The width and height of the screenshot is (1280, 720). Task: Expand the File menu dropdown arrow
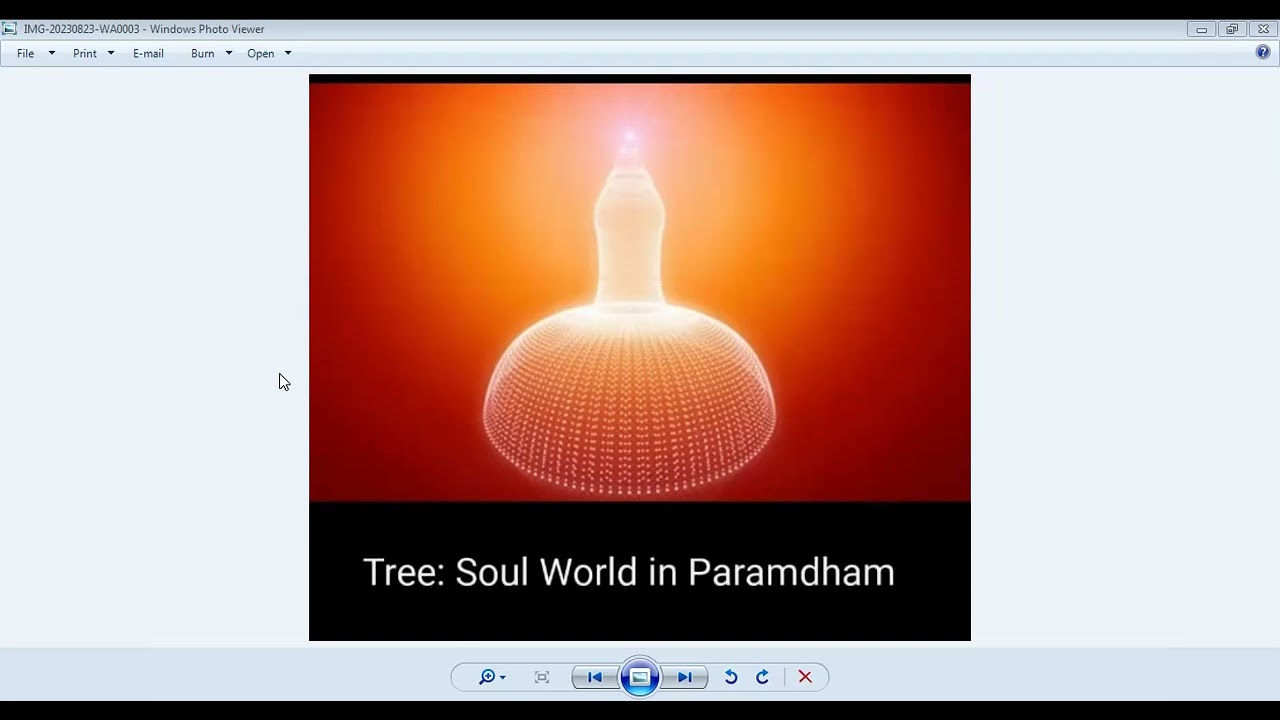[52, 53]
